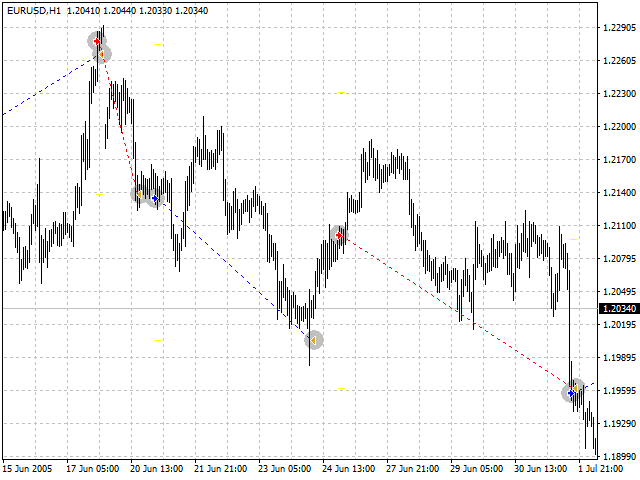Select the blue buy arrow near 1.21400 on 20 Jun

155,198
